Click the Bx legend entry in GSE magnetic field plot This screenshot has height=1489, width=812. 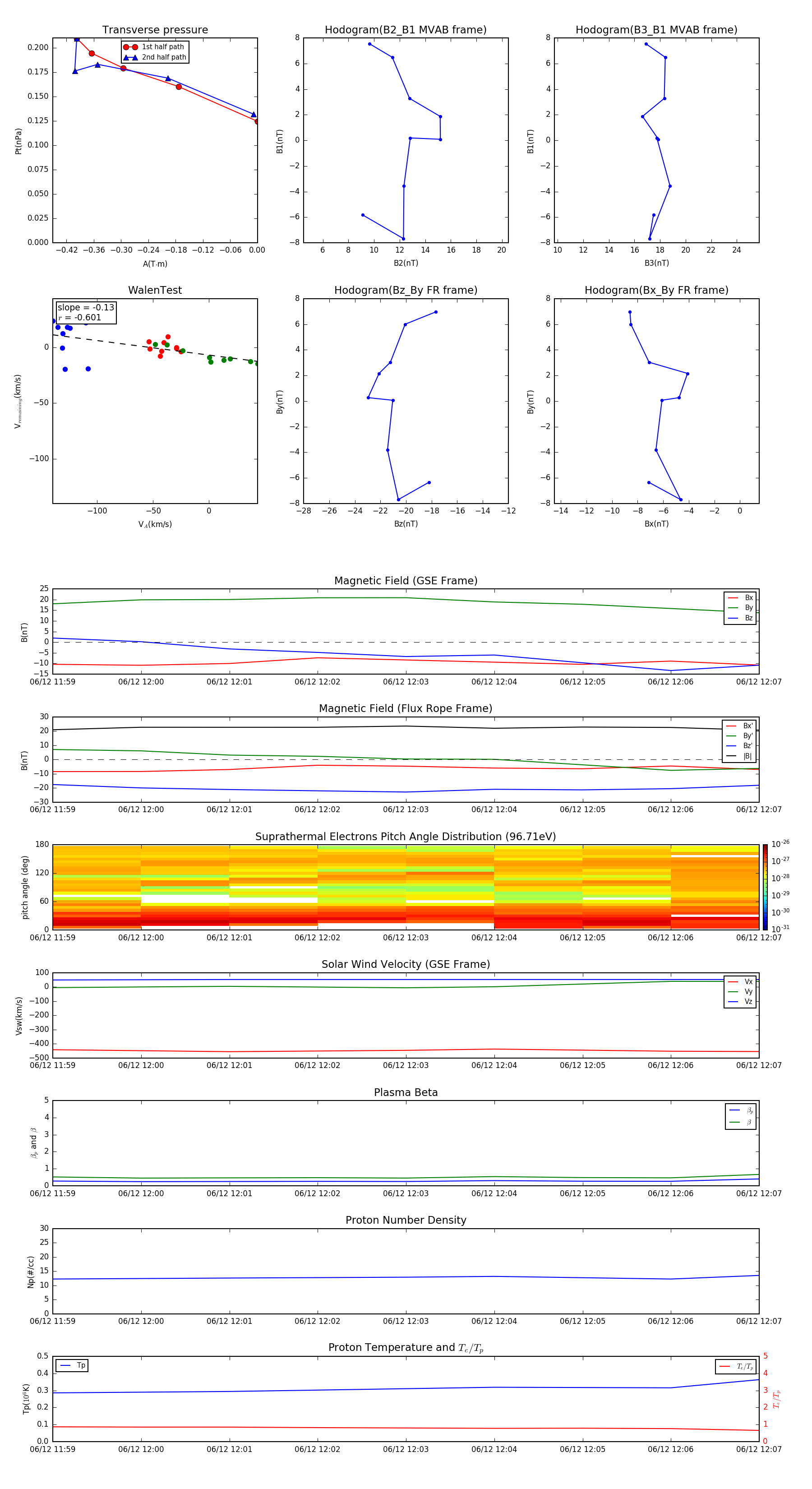(x=740, y=598)
